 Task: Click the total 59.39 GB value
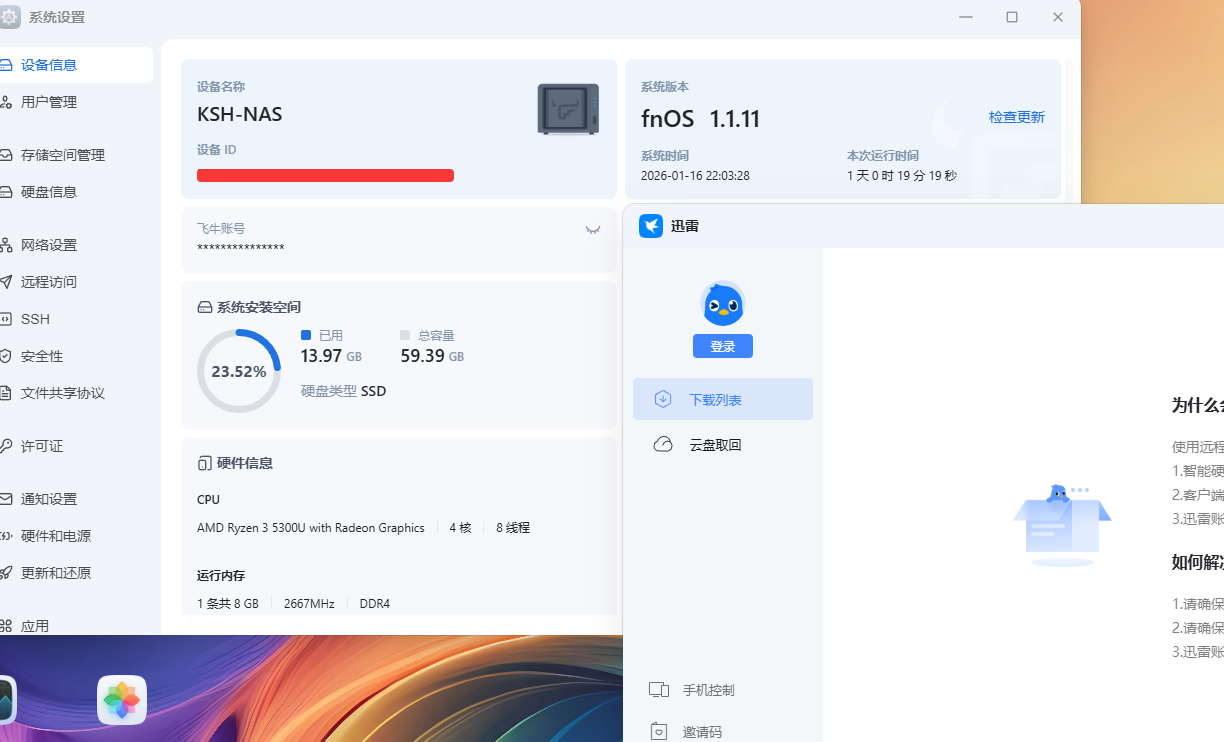[432, 355]
